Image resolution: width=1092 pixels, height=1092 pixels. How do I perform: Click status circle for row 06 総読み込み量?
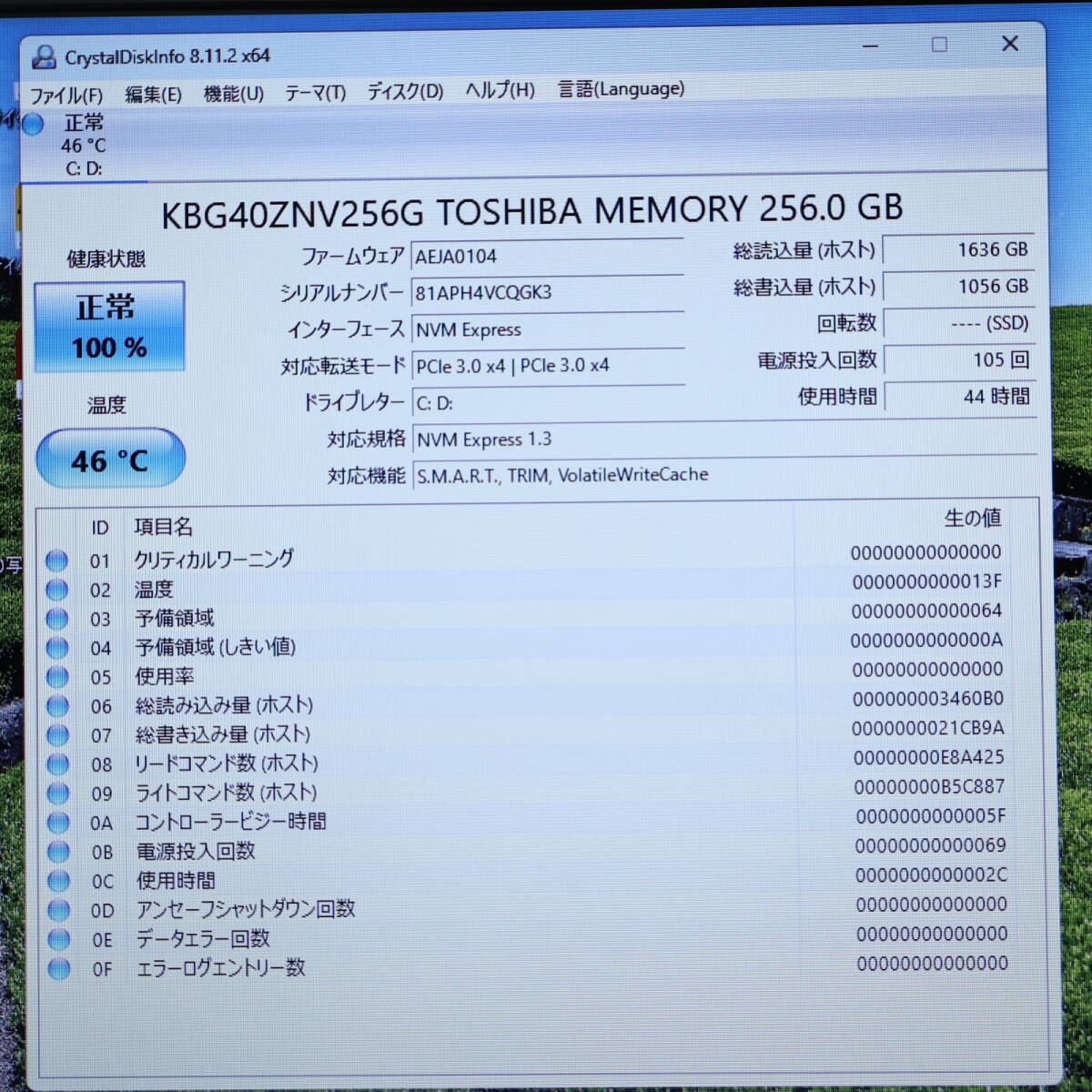point(57,706)
